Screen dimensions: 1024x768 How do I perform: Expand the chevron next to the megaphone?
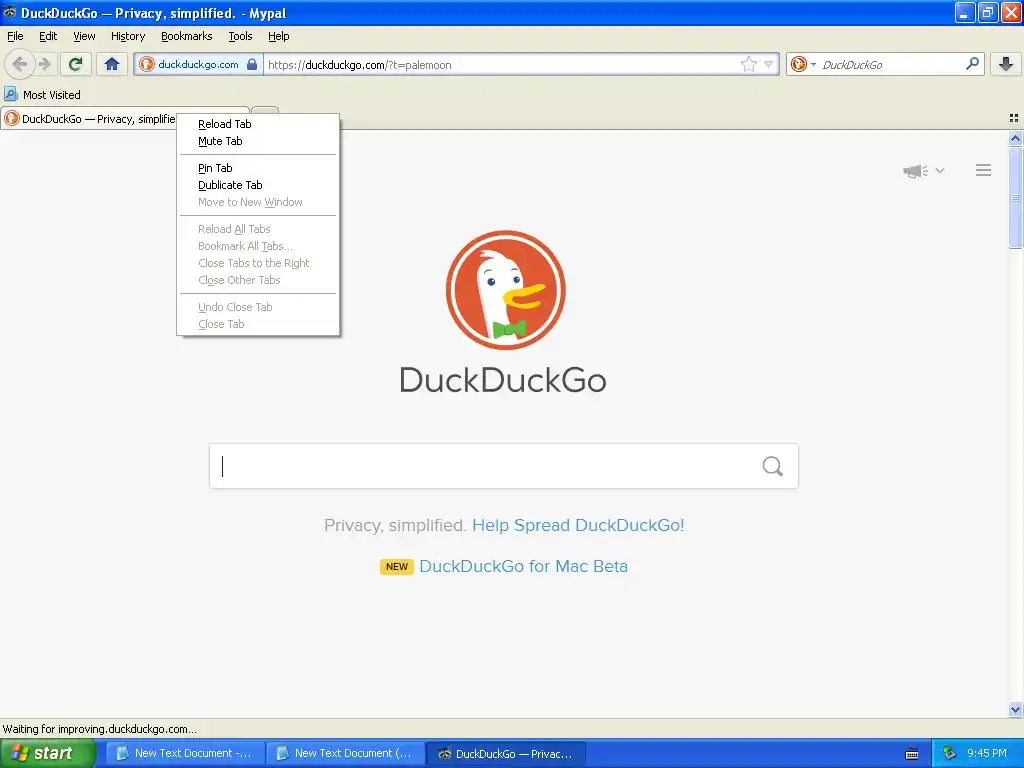click(940, 170)
